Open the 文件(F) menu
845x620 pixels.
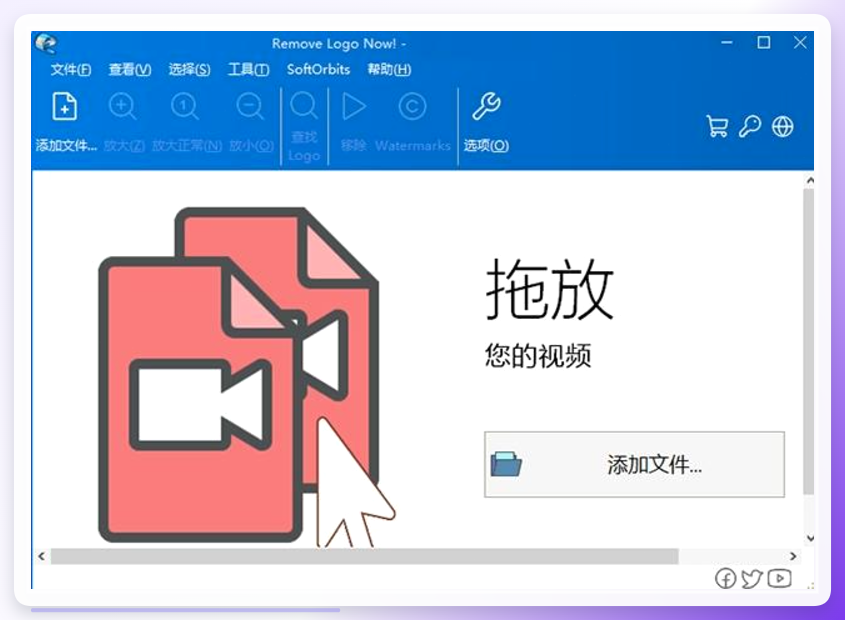click(71, 70)
